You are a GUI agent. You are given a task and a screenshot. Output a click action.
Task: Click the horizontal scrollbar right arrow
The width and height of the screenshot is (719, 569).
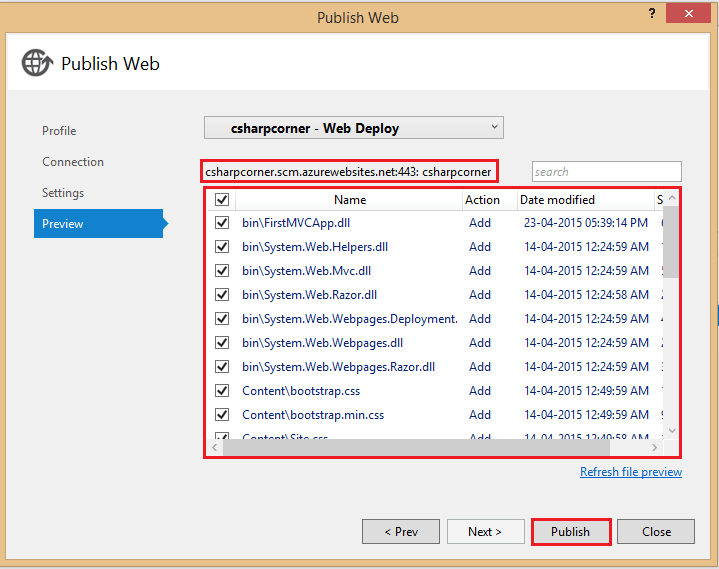coord(654,447)
